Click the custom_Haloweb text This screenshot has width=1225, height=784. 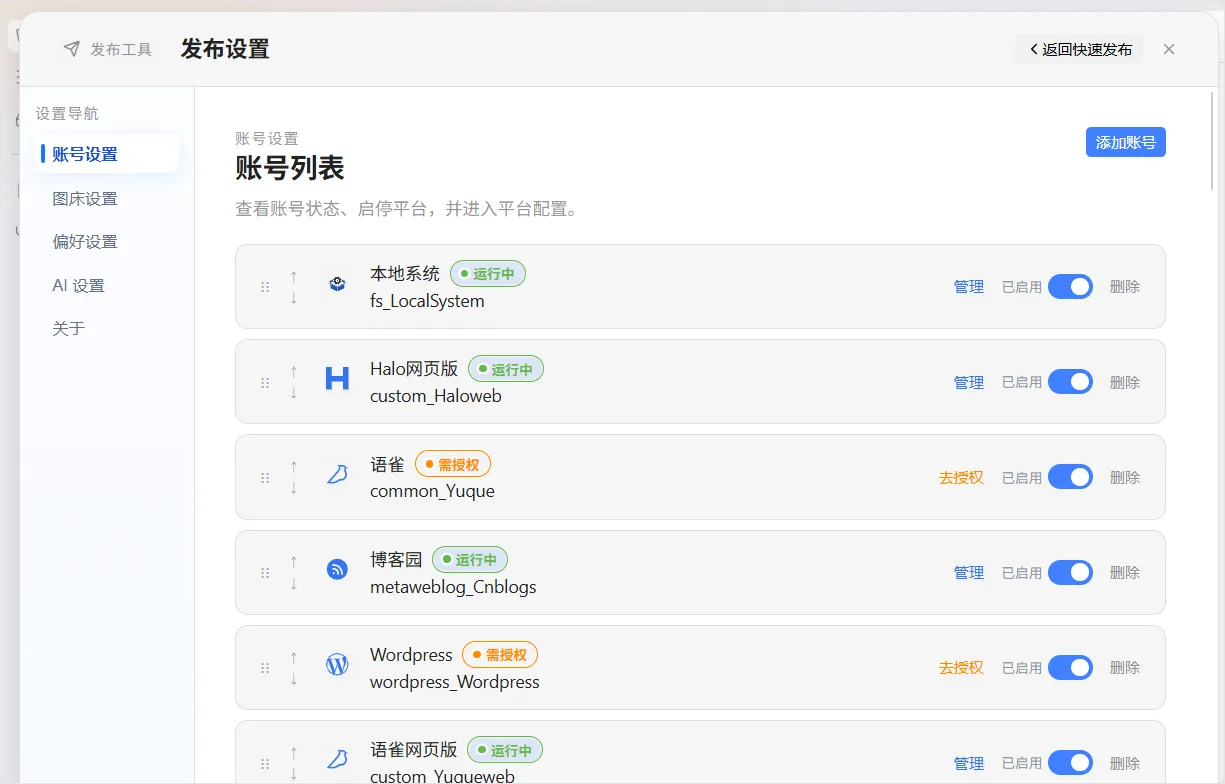(436, 396)
